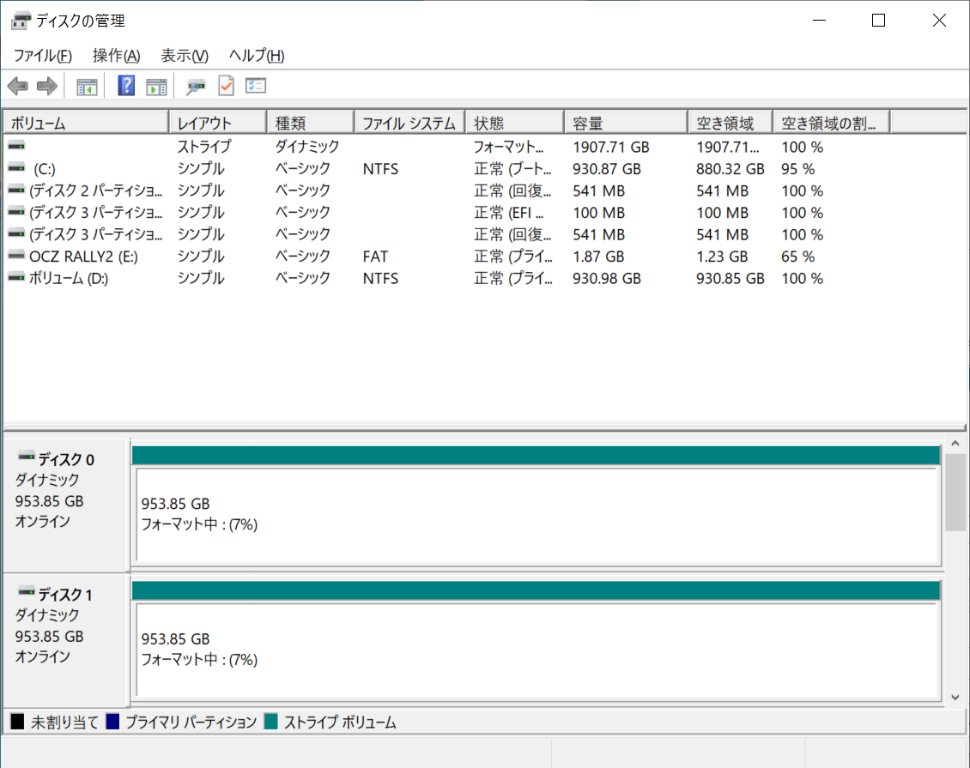Click the Back arrow toolbar icon

point(18,86)
